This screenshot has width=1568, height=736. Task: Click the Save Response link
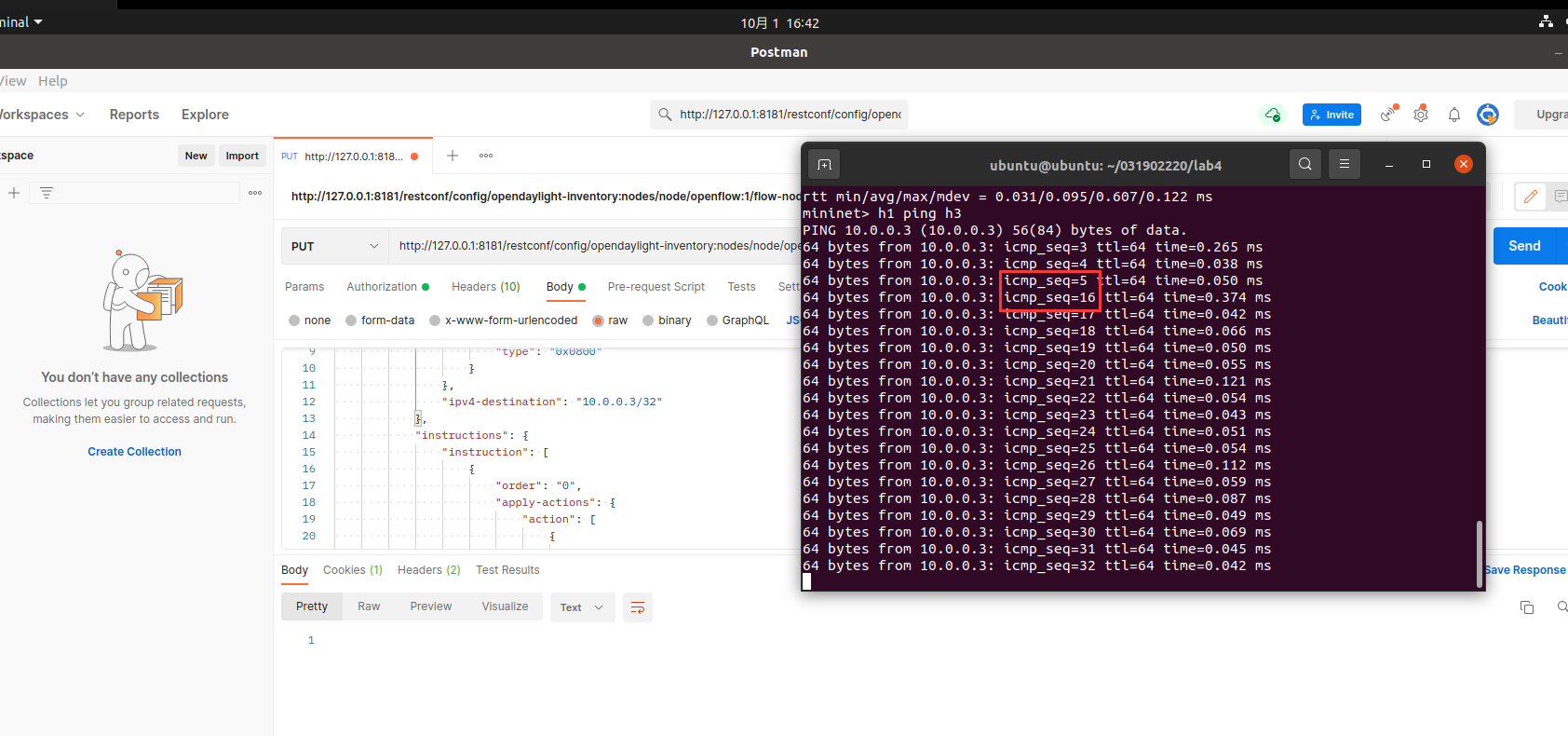pyautogui.click(x=1525, y=570)
